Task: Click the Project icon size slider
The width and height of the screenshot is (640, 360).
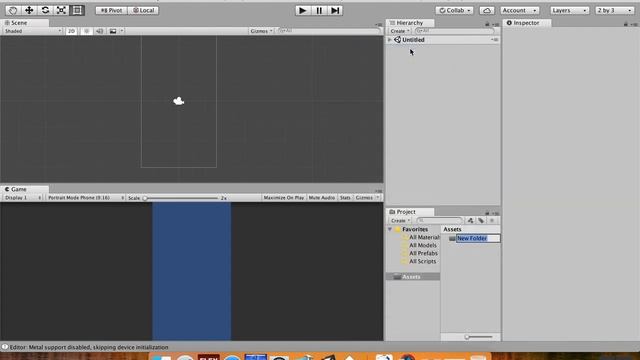Action: 479,337
